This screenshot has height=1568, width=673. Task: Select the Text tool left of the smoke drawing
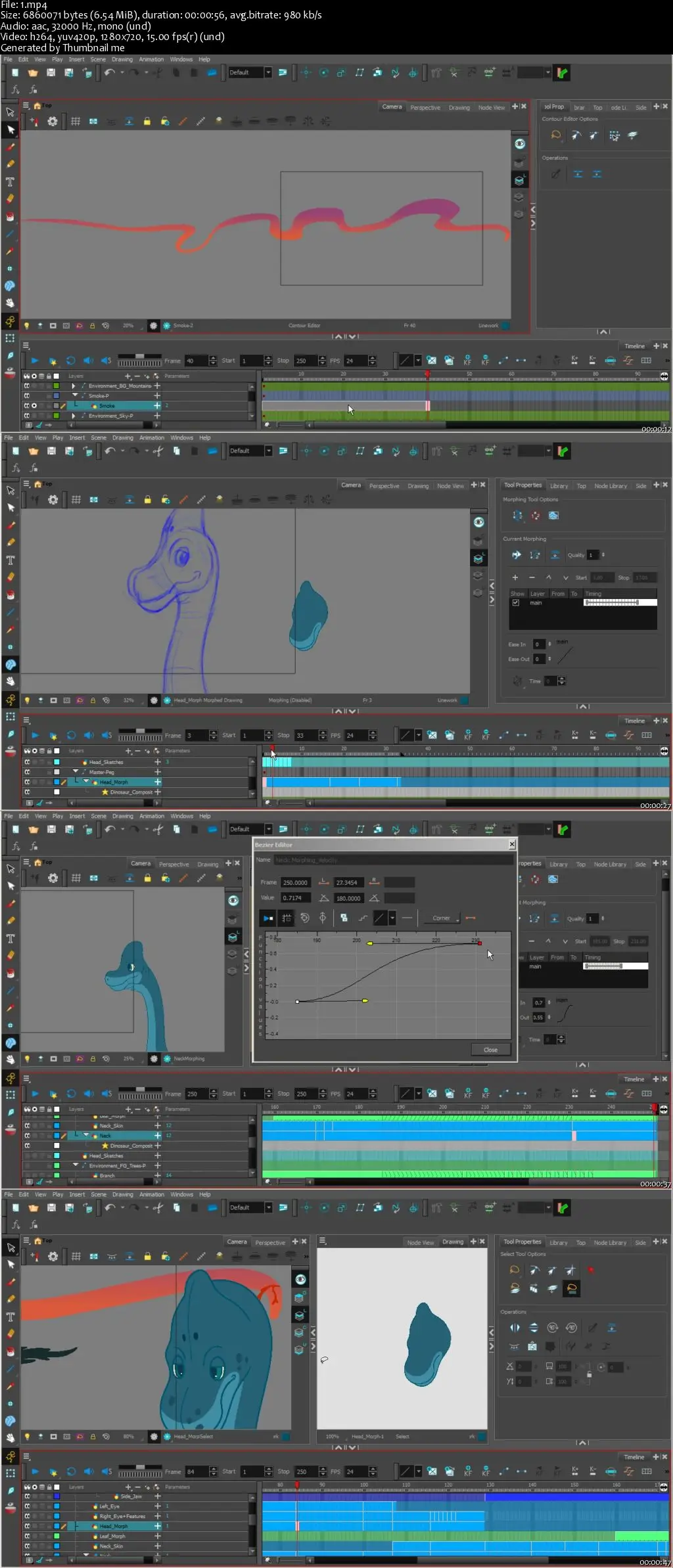coord(10,182)
